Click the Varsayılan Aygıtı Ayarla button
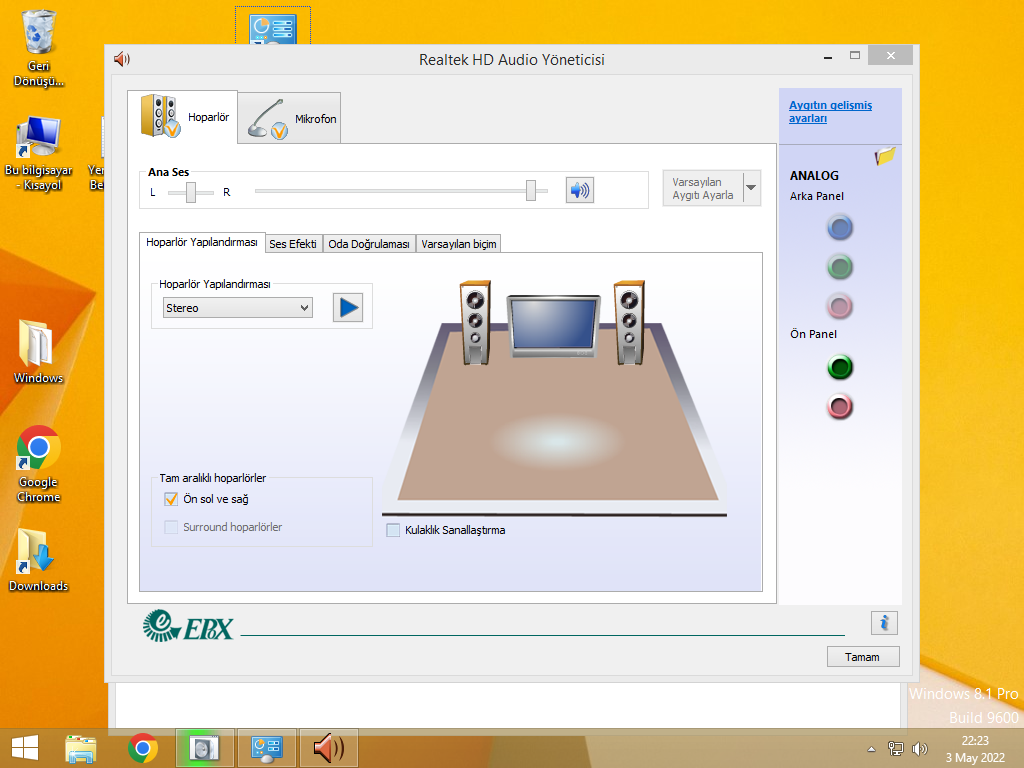The image size is (1024, 768). [703, 188]
